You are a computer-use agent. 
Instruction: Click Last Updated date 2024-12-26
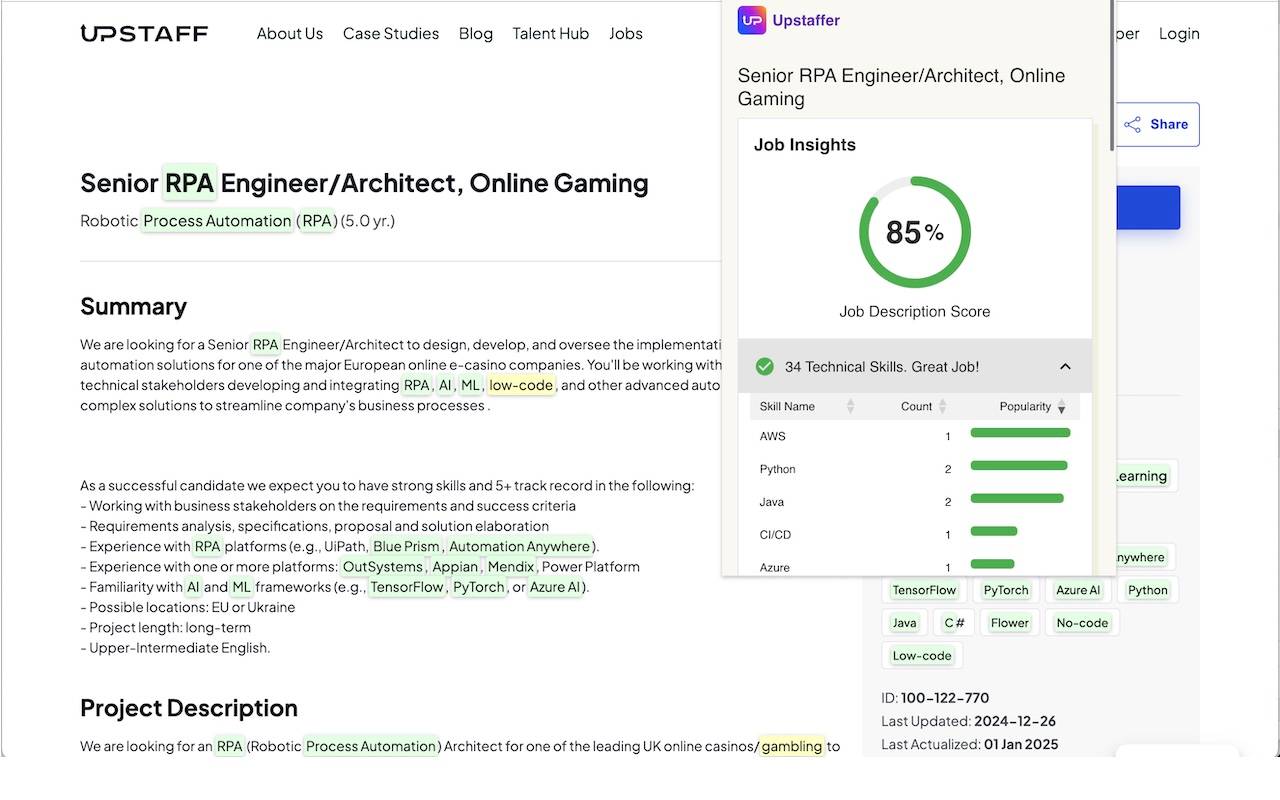coord(1015,721)
